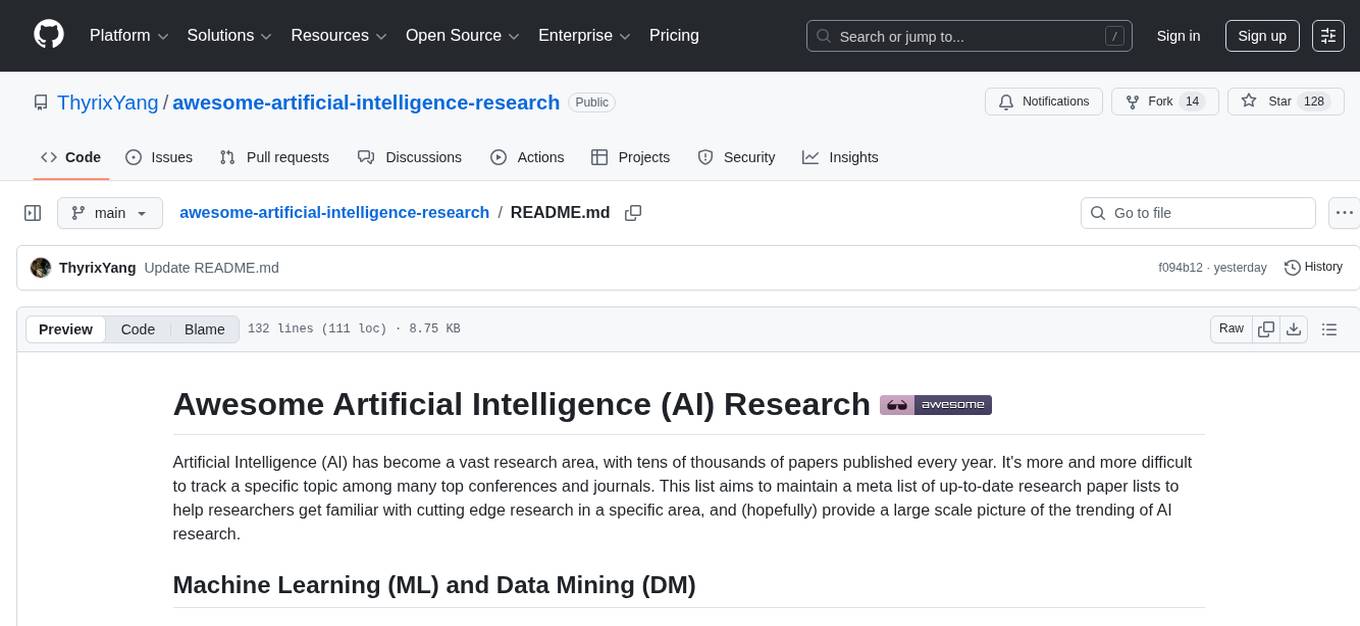Open the file outline symbols panel
The height and width of the screenshot is (626, 1360).
click(1330, 328)
